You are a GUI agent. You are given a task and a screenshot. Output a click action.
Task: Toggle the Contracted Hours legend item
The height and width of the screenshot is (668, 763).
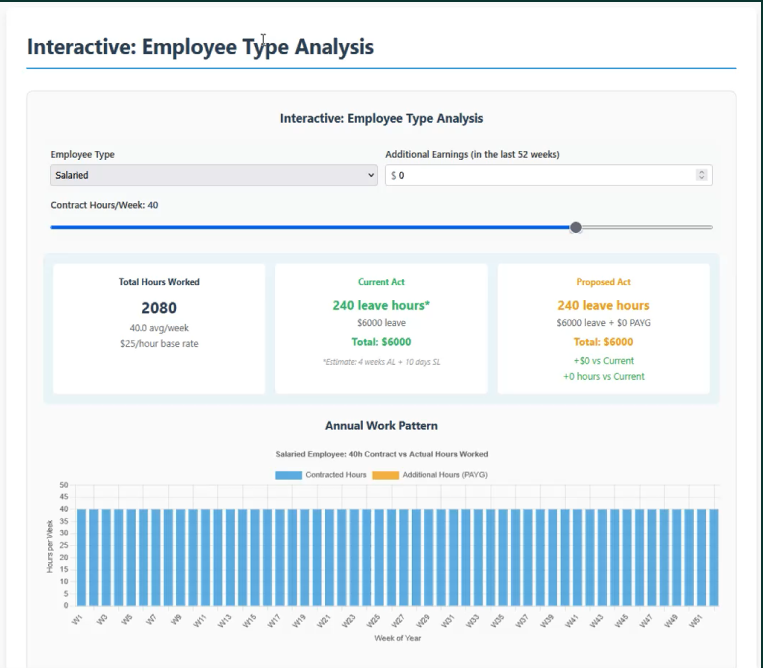point(321,475)
